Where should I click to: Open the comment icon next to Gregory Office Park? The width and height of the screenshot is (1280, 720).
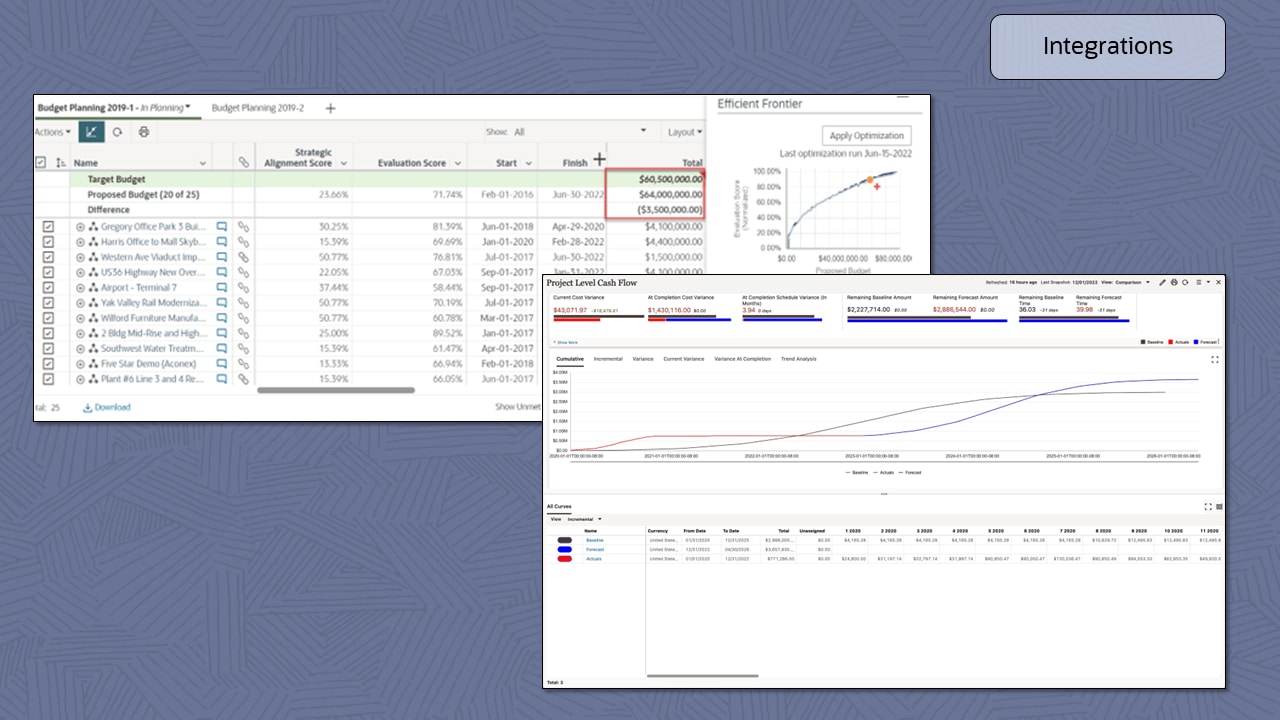[x=219, y=226]
